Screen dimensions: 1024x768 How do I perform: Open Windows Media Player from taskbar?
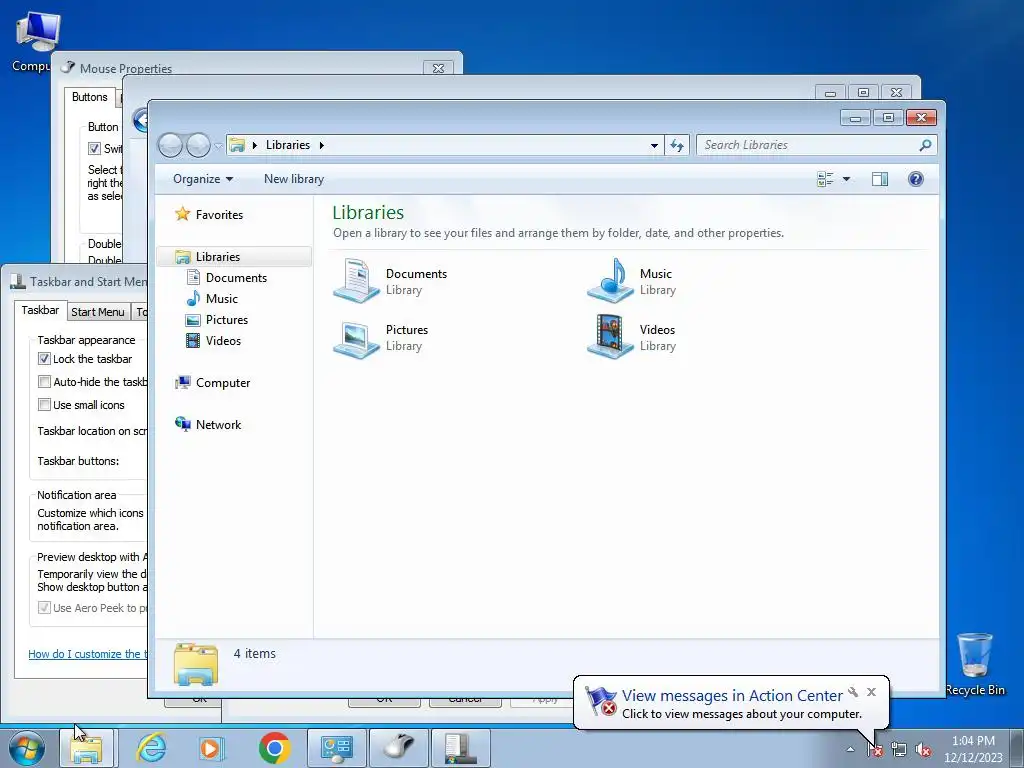(x=211, y=748)
